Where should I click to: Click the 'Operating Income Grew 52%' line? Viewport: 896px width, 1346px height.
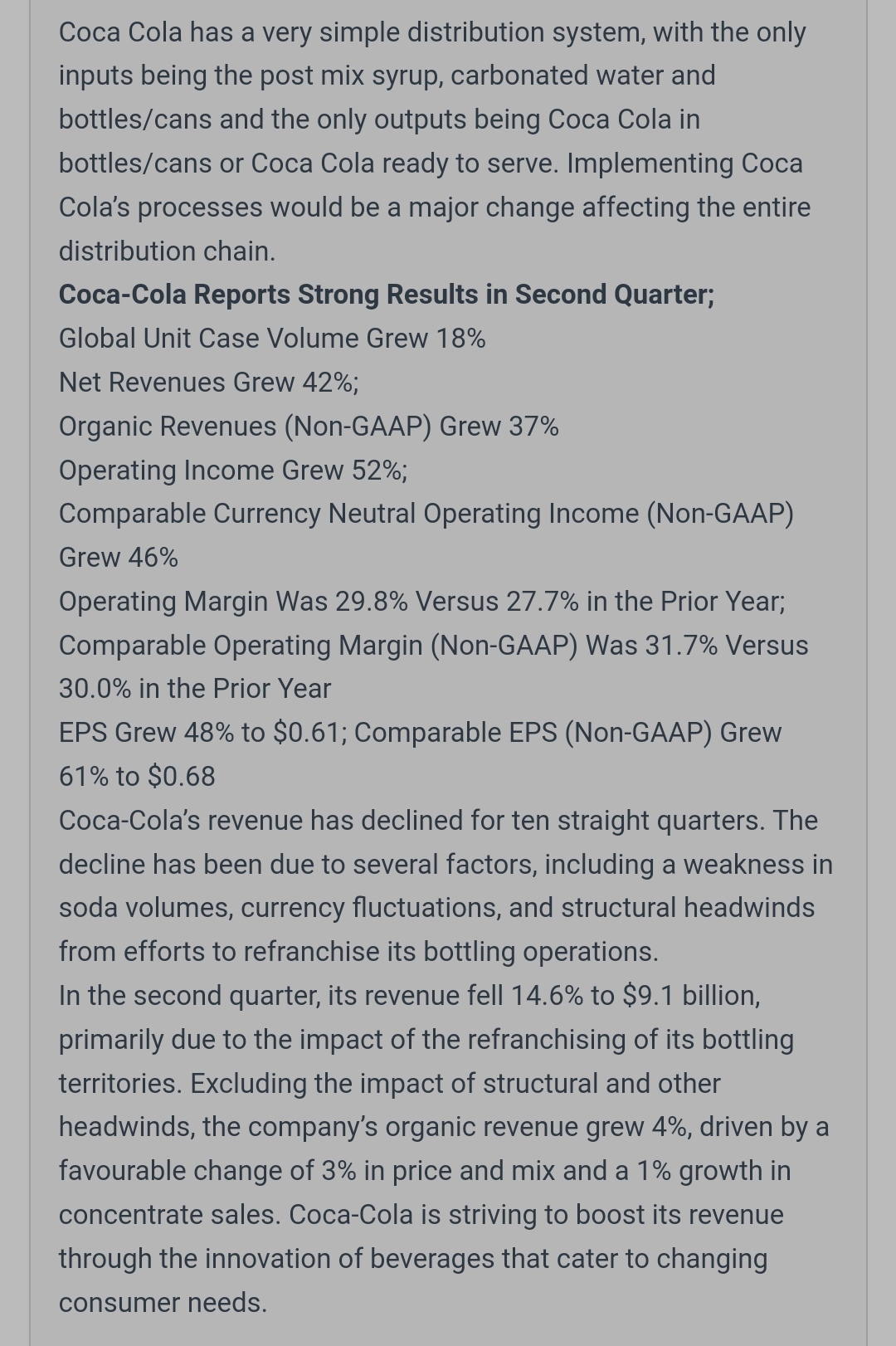point(232,471)
